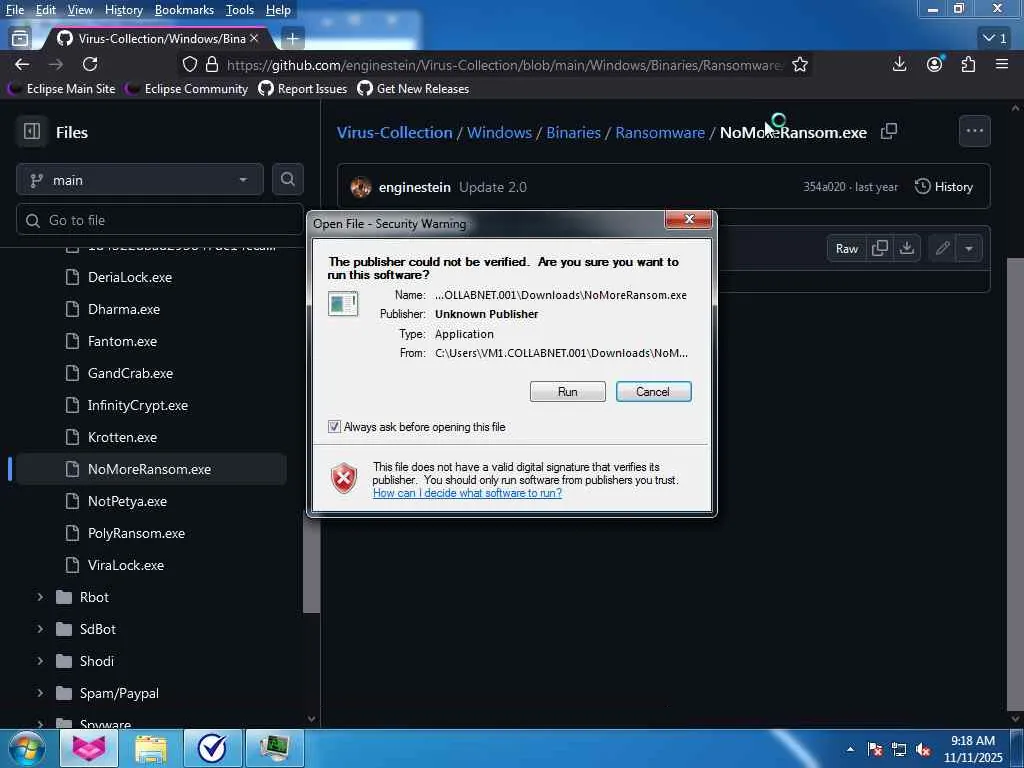
Task: Expand the Rbot folder
Action: (40, 597)
